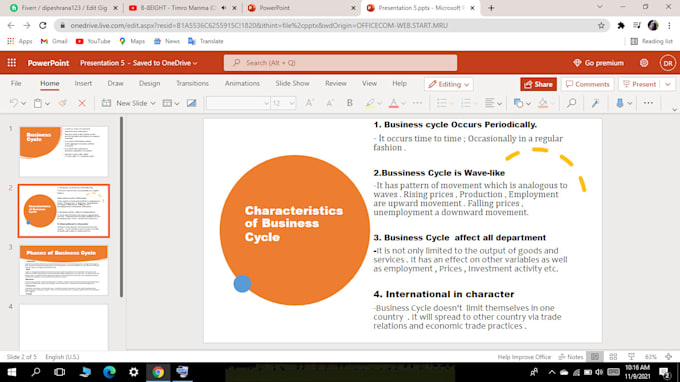Open the Designer wand icon

tap(595, 103)
